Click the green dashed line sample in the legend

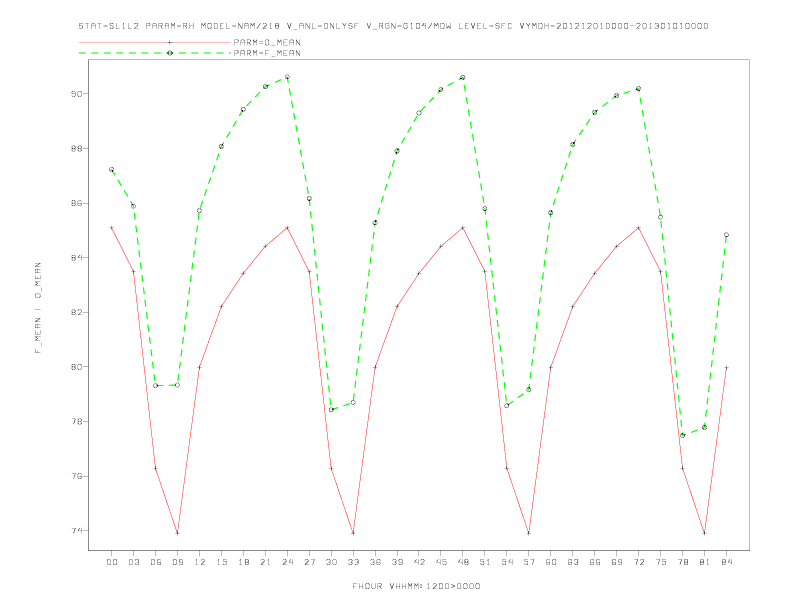coord(155,53)
